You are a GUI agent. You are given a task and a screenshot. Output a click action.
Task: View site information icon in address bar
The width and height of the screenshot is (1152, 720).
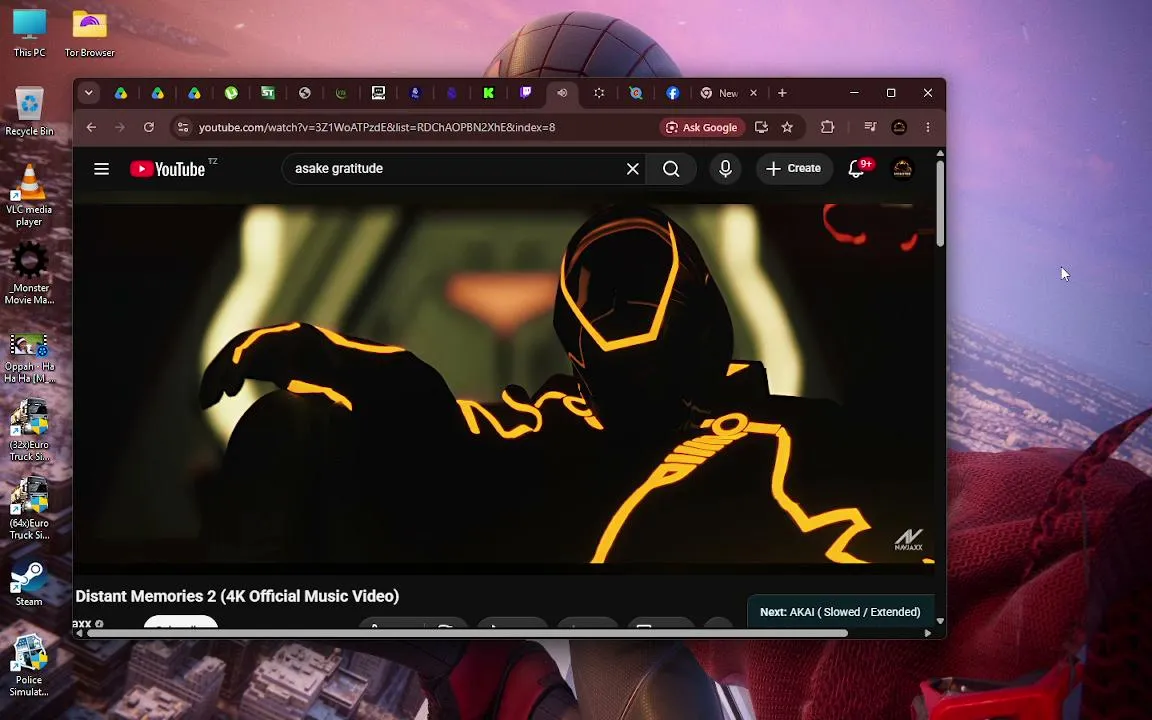click(x=184, y=127)
